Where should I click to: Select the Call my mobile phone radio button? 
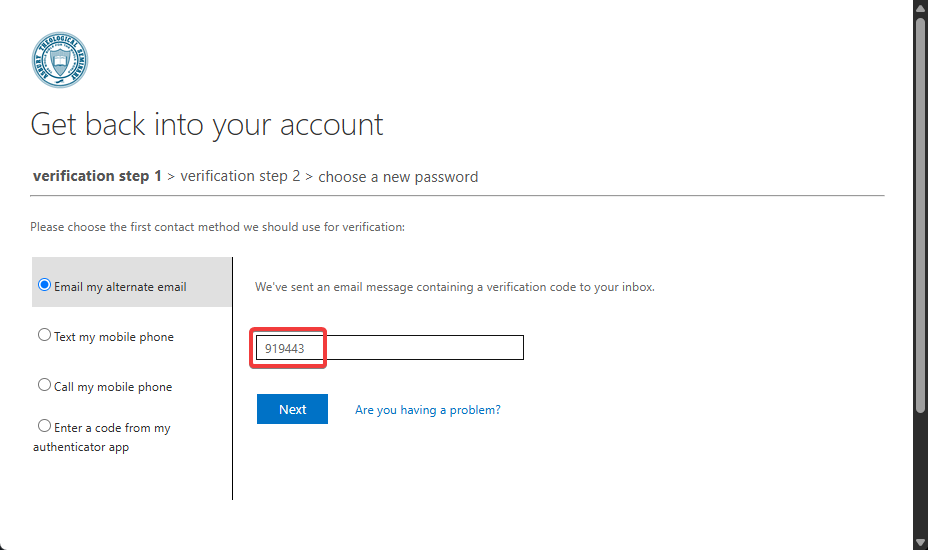point(44,385)
